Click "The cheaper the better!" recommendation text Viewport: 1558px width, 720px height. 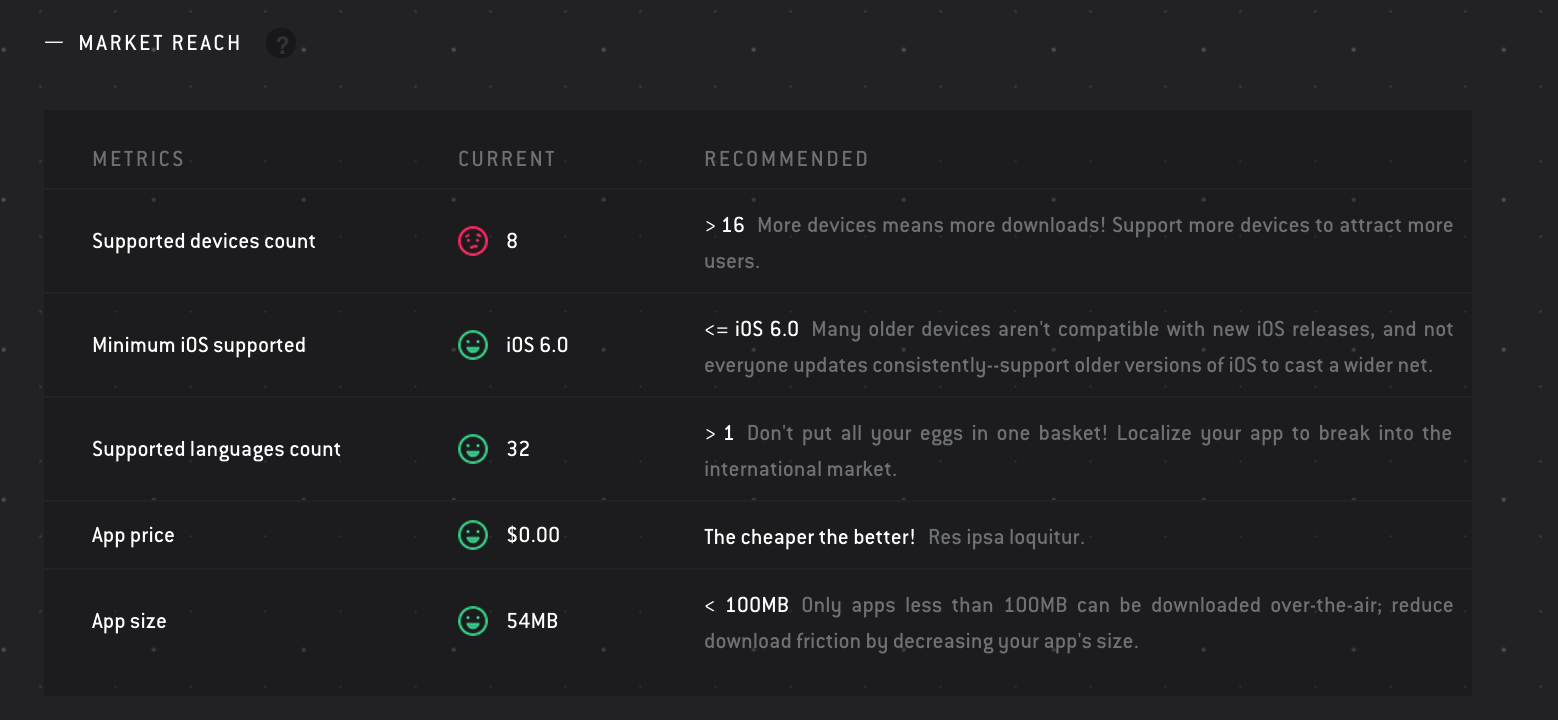[809, 537]
